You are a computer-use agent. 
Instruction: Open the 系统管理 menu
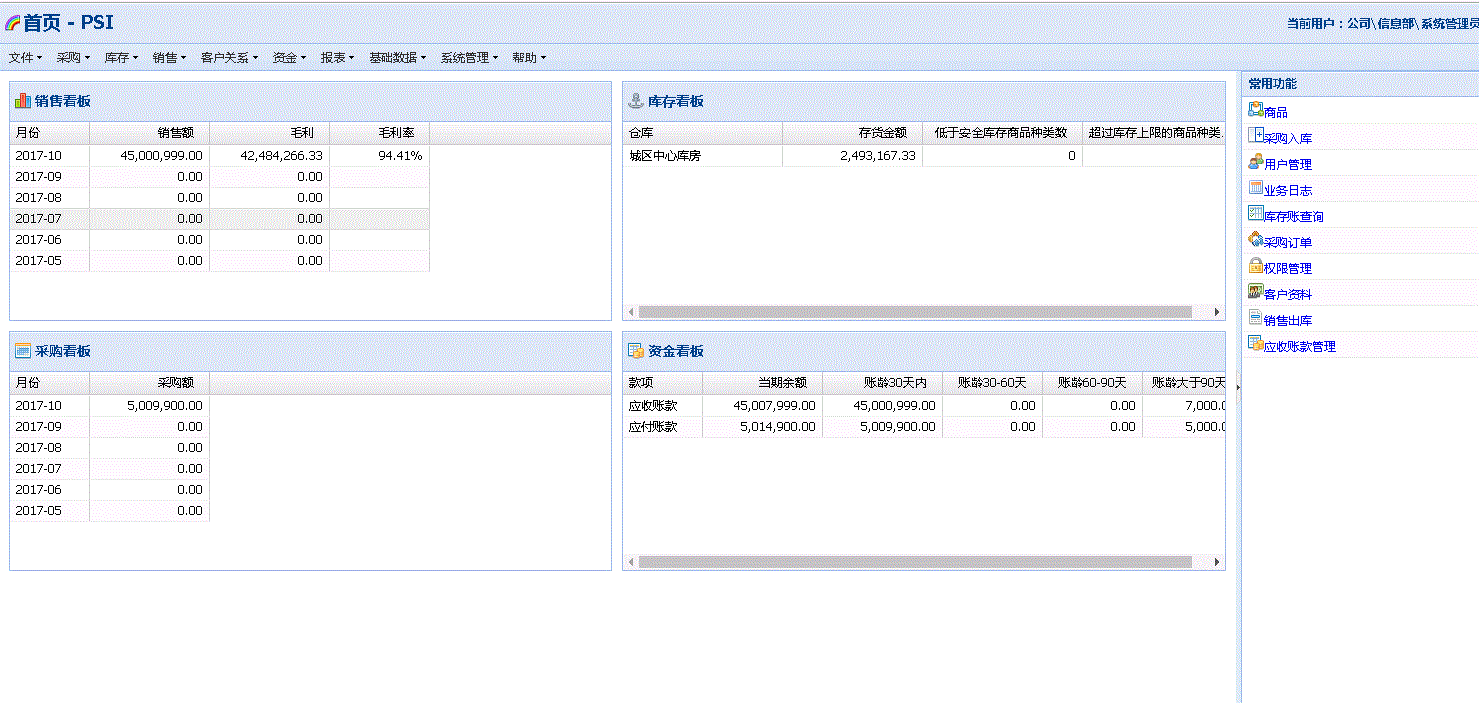(469, 58)
